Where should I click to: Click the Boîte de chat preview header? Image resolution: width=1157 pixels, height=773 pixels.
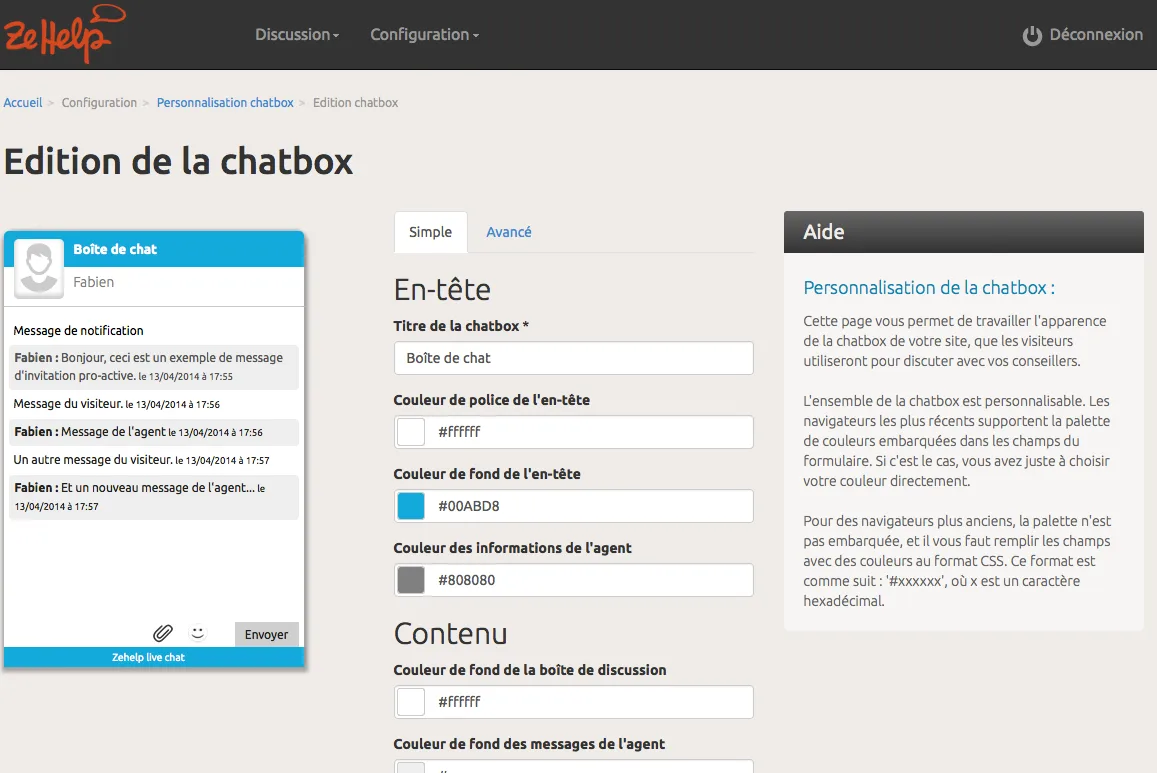154,249
